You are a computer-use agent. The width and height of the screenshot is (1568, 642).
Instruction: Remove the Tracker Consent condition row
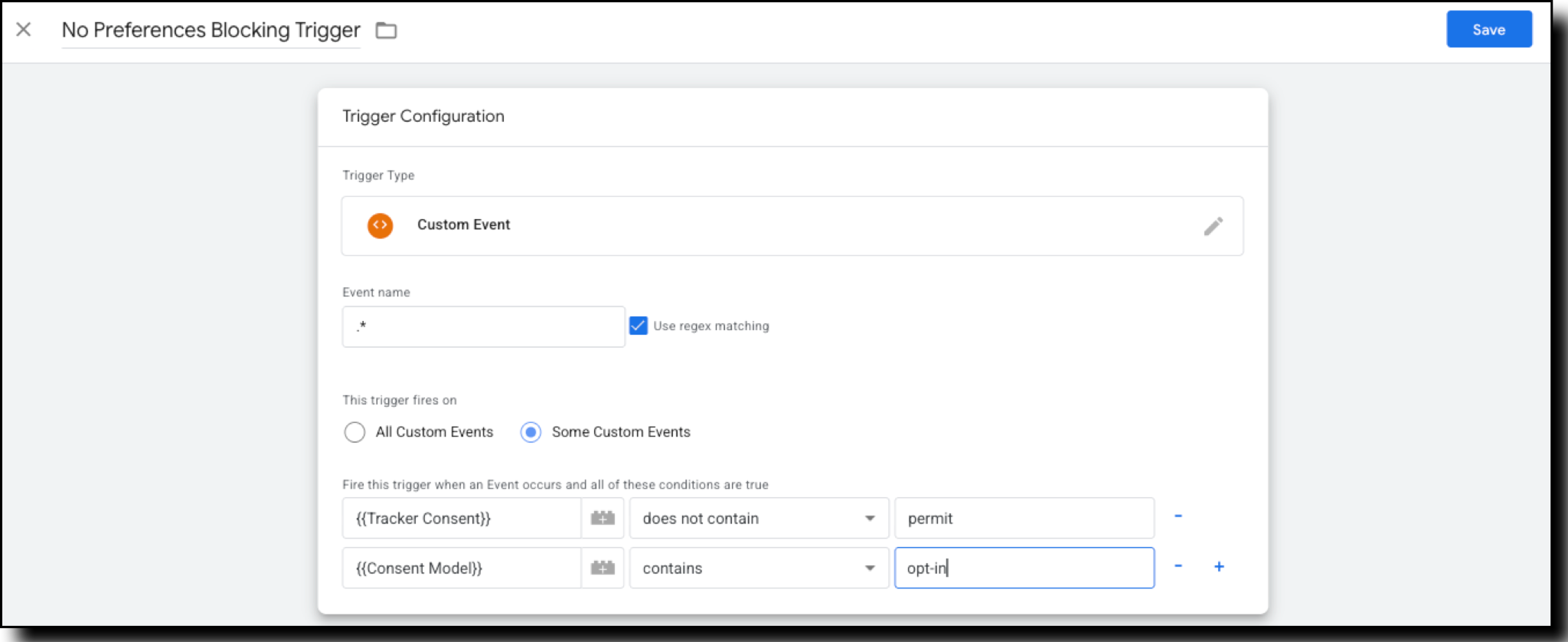tap(1178, 516)
